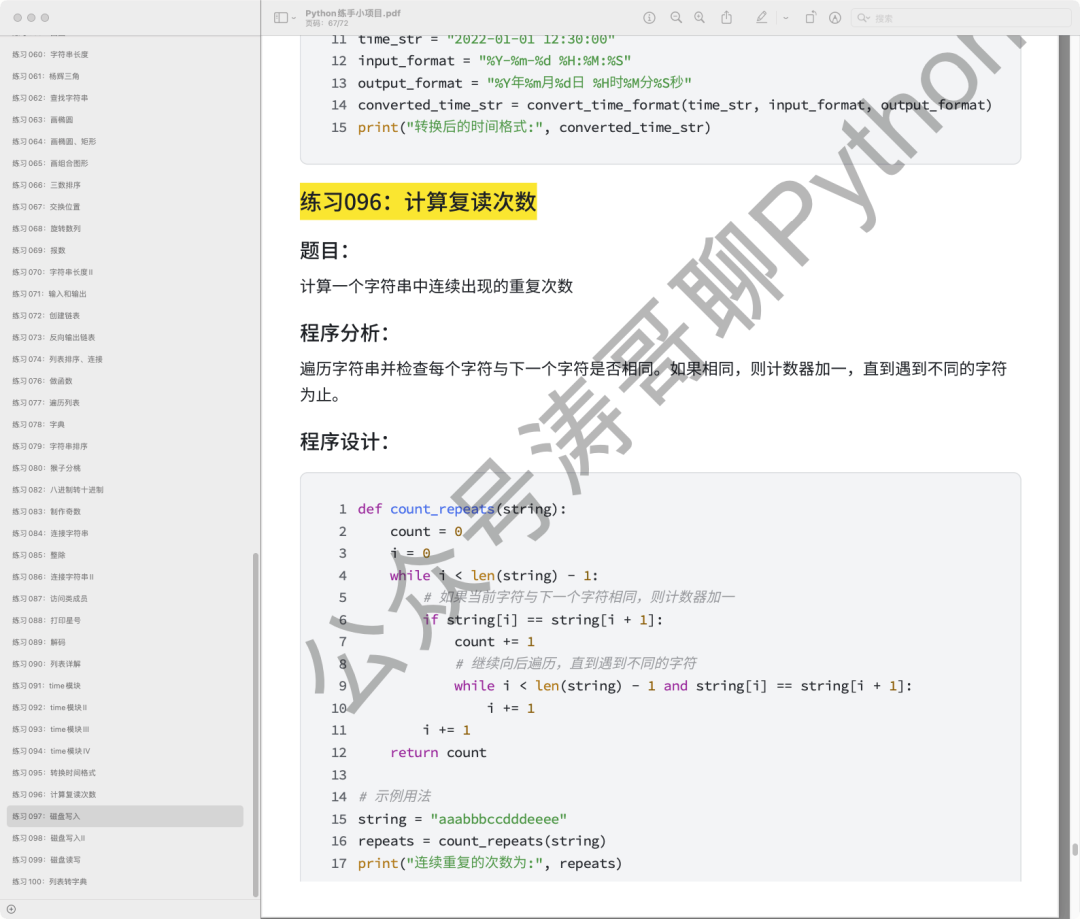
Task: Rotate the page with the rotate icon
Action: 810,18
